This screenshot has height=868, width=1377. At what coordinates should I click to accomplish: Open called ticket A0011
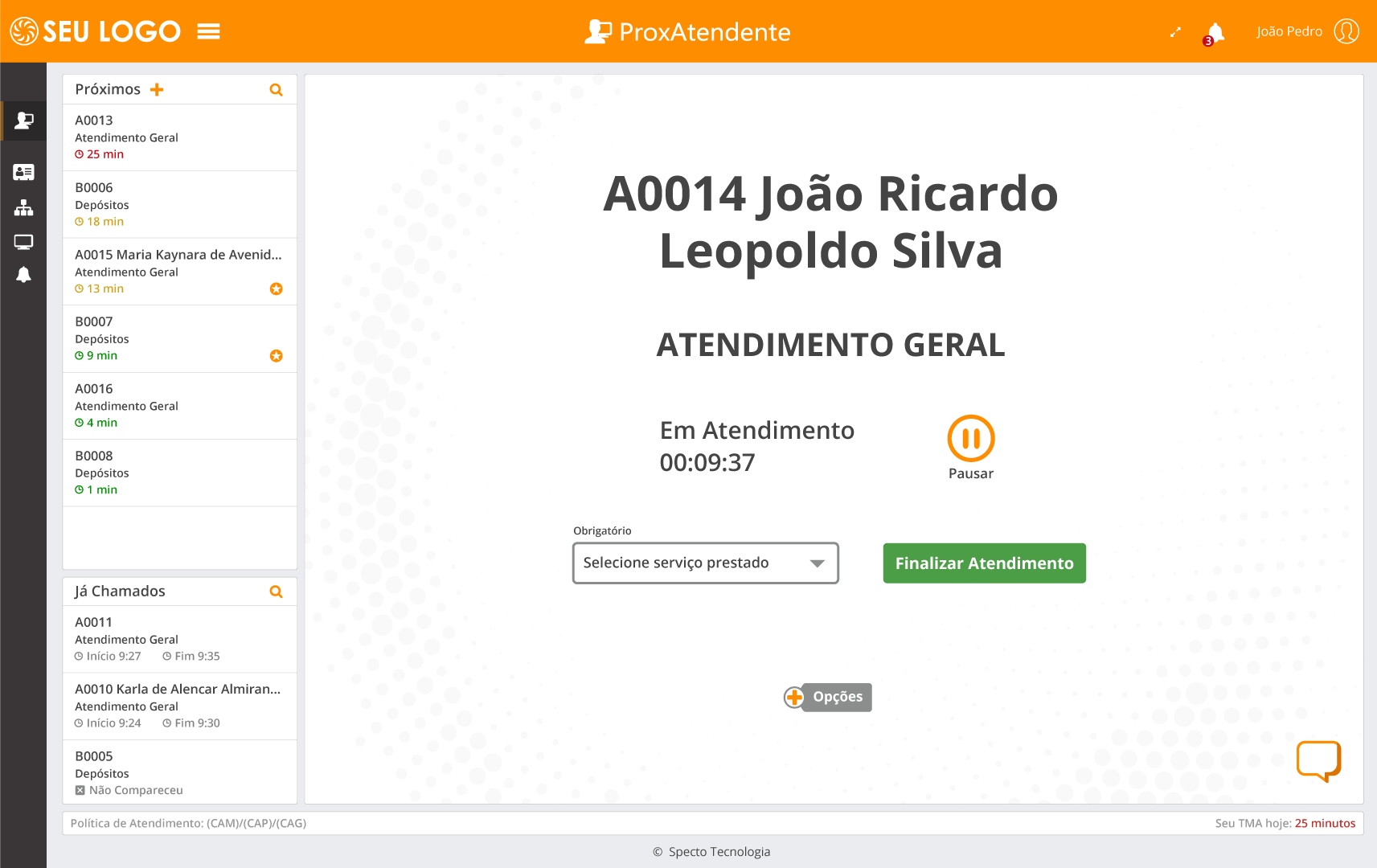(x=180, y=639)
